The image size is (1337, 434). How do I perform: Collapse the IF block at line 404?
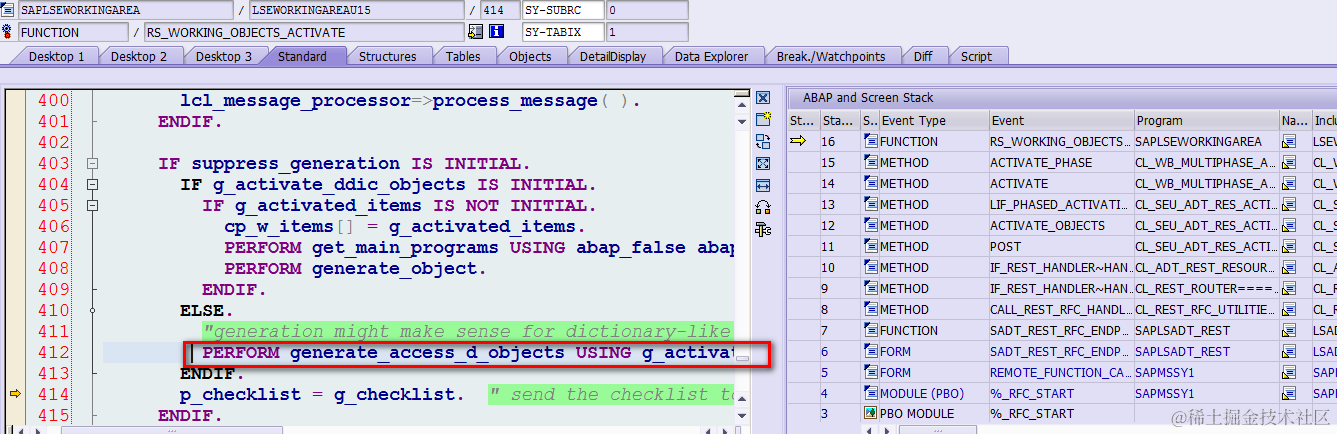pos(92,184)
